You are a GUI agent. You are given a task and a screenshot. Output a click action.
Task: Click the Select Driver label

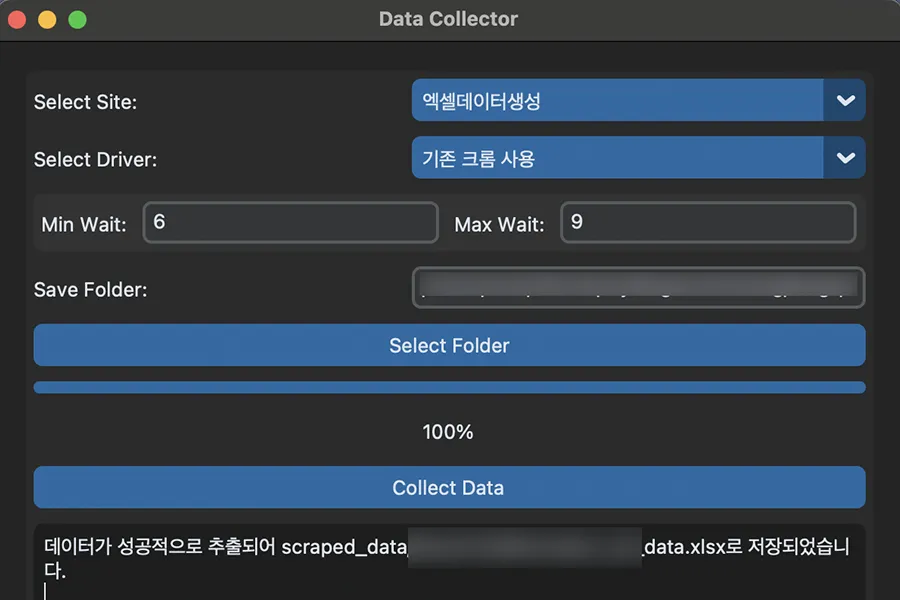pyautogui.click(x=95, y=159)
